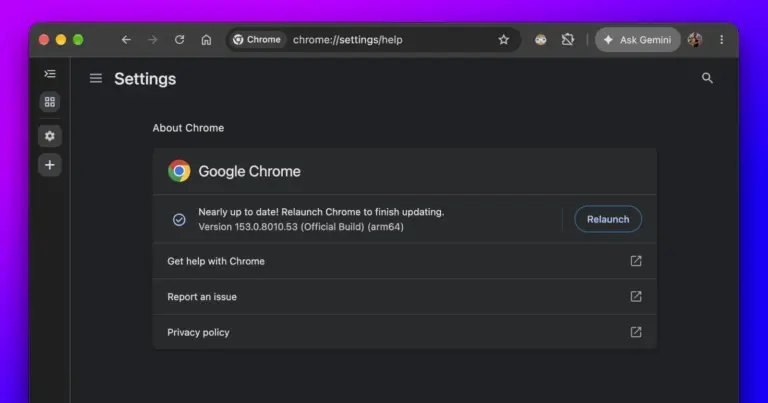Open Get help with Chrome
The width and height of the screenshot is (768, 403).
point(405,261)
